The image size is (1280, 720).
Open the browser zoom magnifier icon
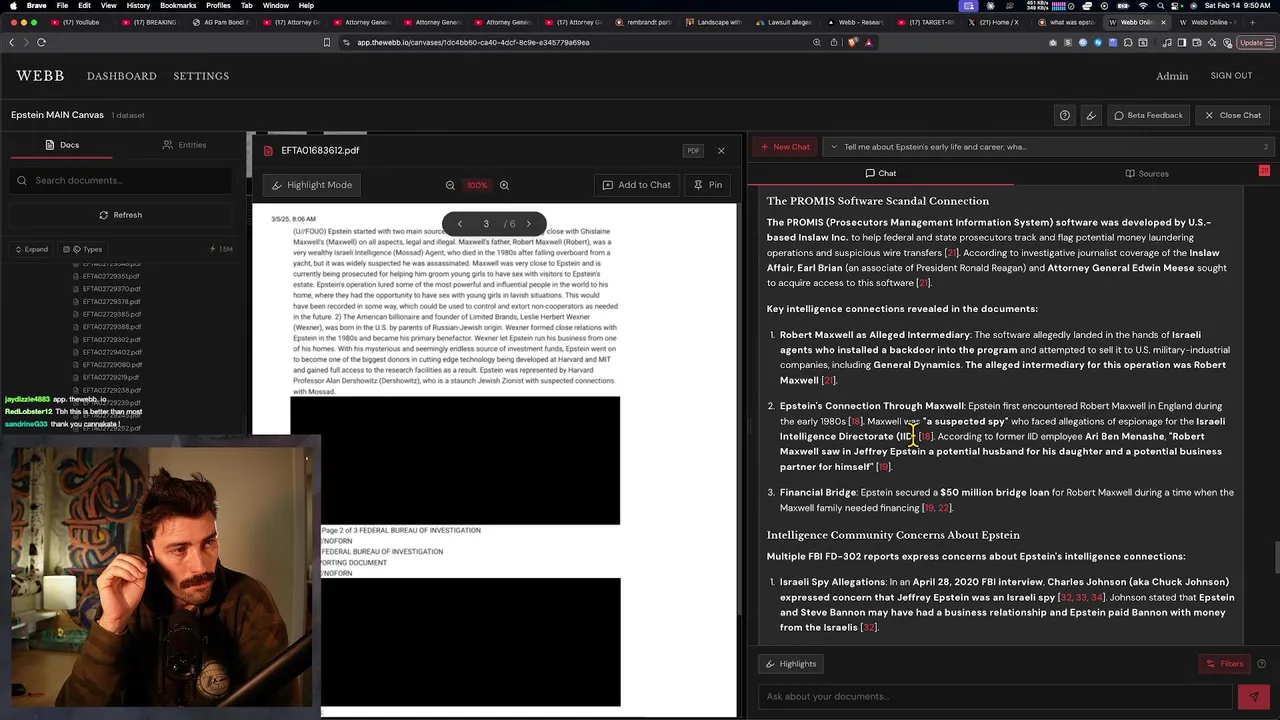click(817, 42)
